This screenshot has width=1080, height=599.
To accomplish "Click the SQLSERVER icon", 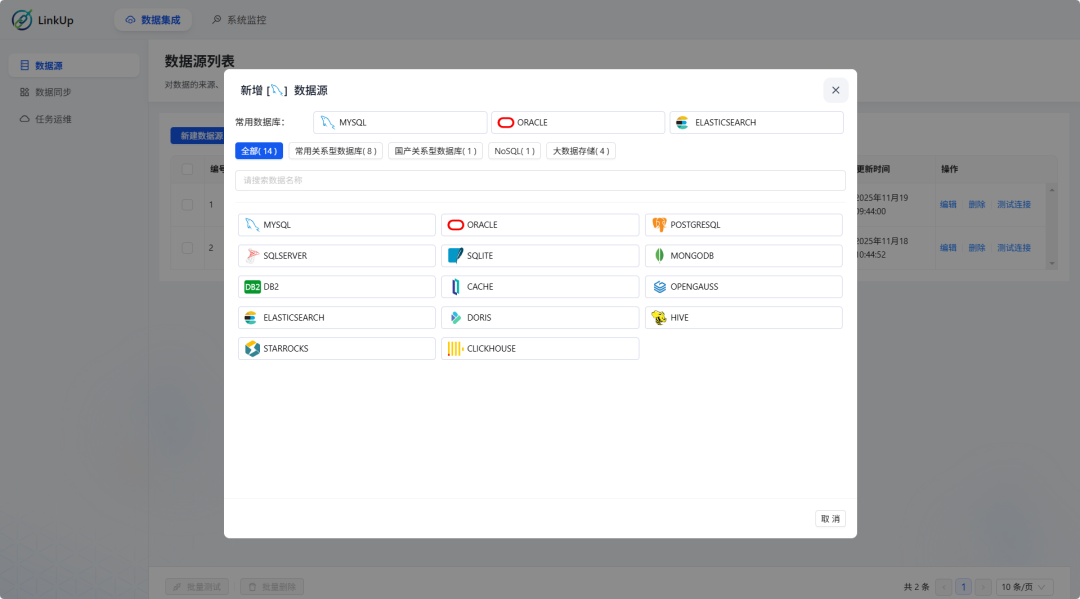I will click(x=252, y=255).
